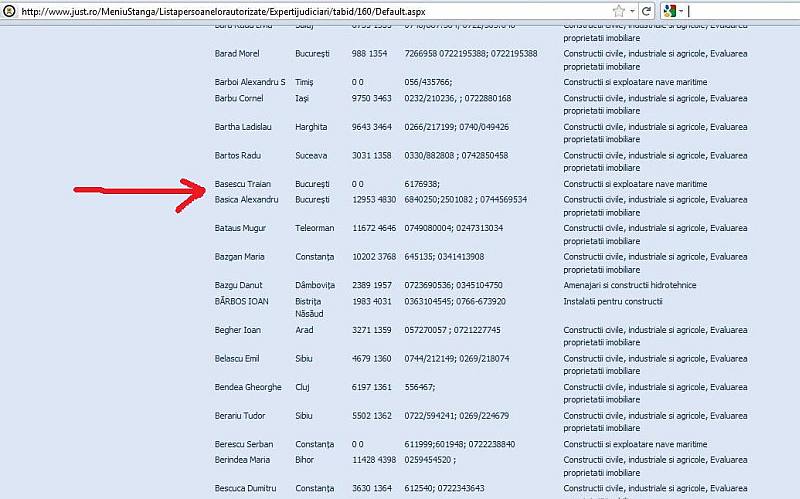
Task: Expand the search engine selector dropdown arrow
Action: (x=680, y=11)
